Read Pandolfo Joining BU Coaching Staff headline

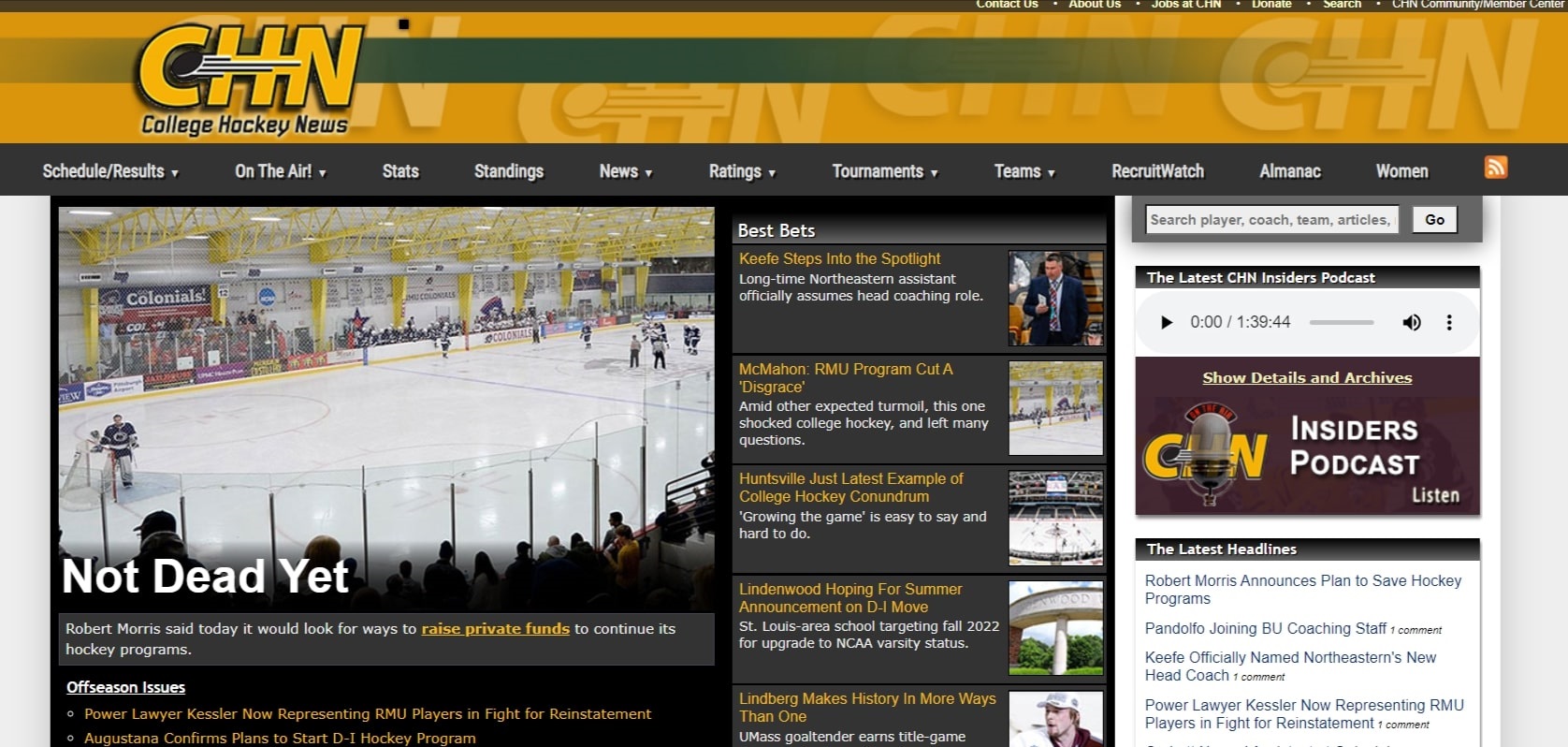[x=1266, y=629]
